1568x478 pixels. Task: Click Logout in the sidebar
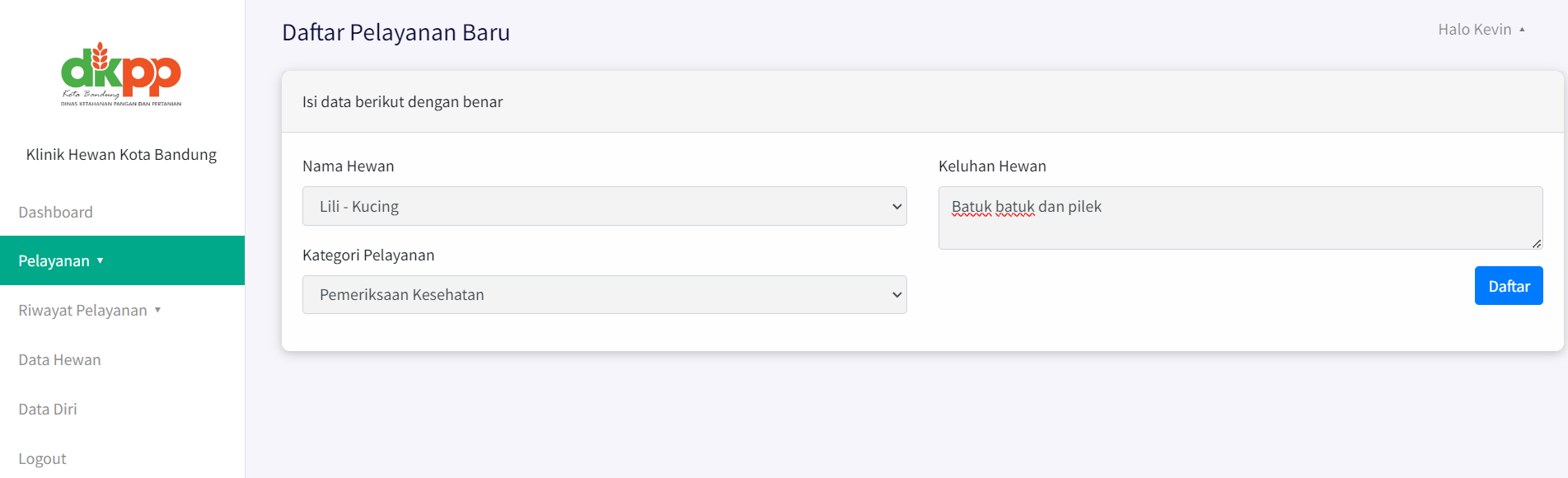pos(42,459)
